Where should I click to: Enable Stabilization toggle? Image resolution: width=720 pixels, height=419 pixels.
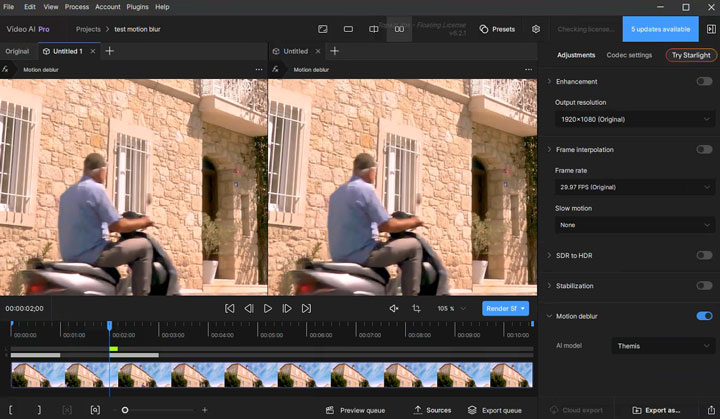(704, 285)
